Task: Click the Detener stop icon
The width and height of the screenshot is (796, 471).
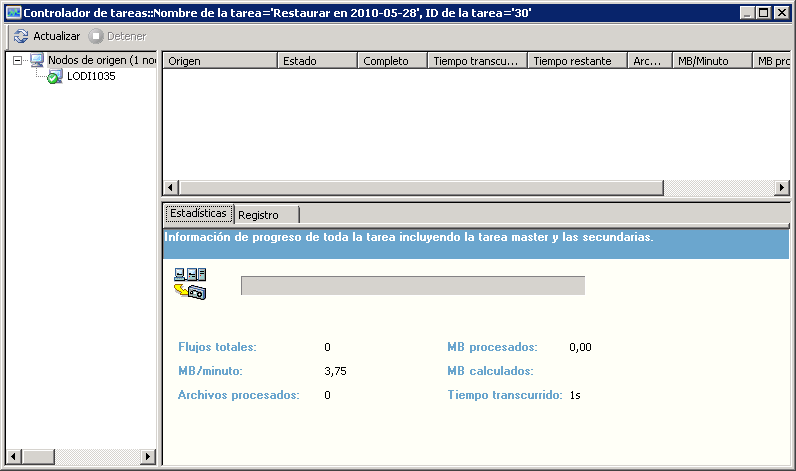Action: coord(96,36)
